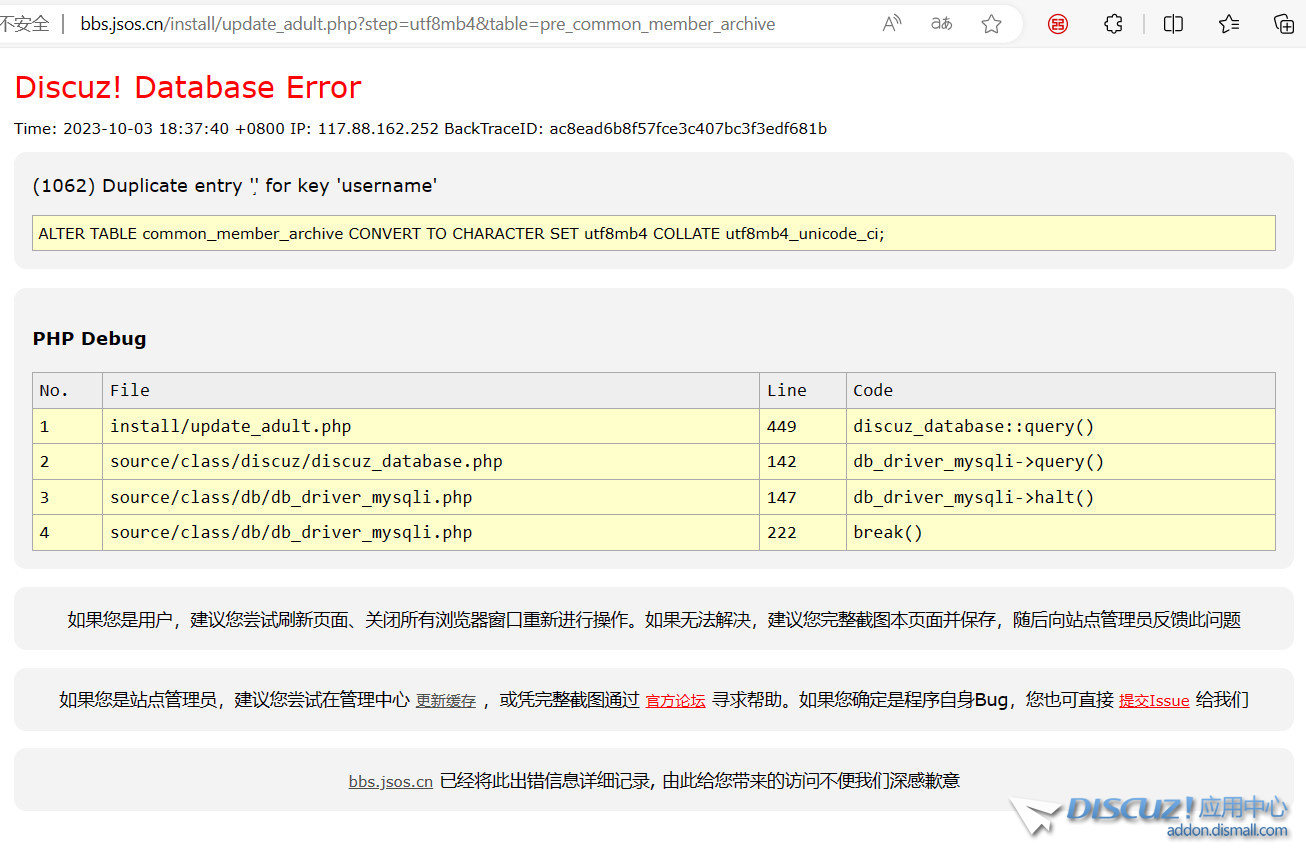Click the 更新缓存 link

[x=446, y=701]
